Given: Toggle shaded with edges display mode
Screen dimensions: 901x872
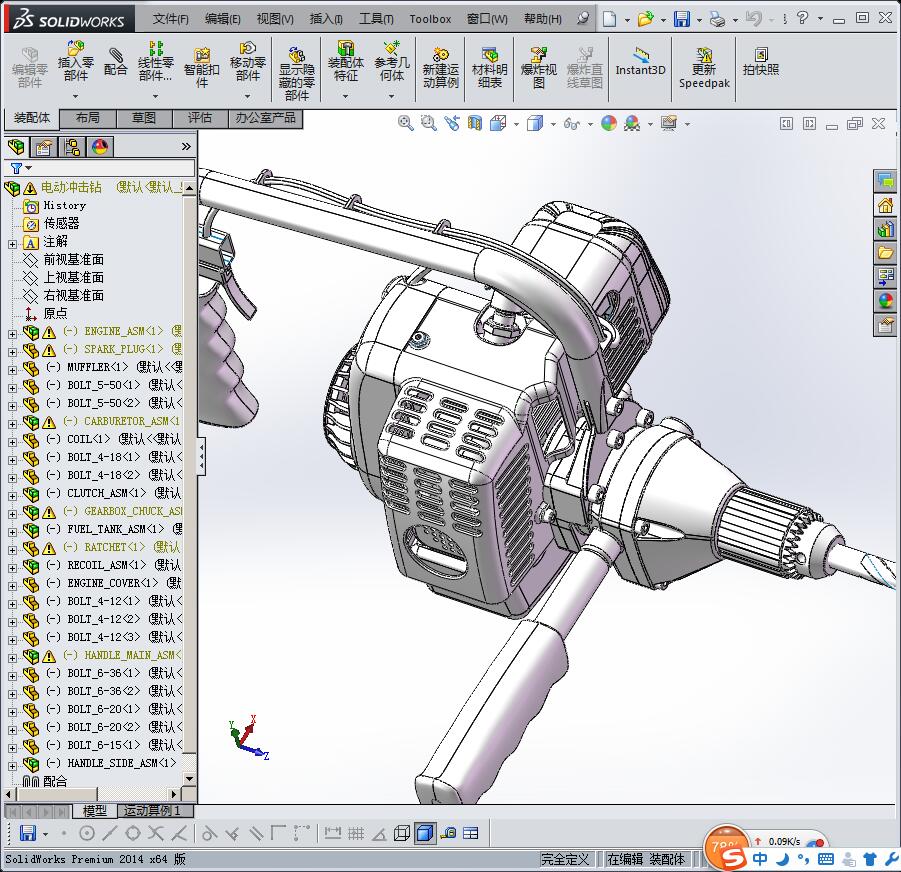Looking at the screenshot, I should (425, 833).
